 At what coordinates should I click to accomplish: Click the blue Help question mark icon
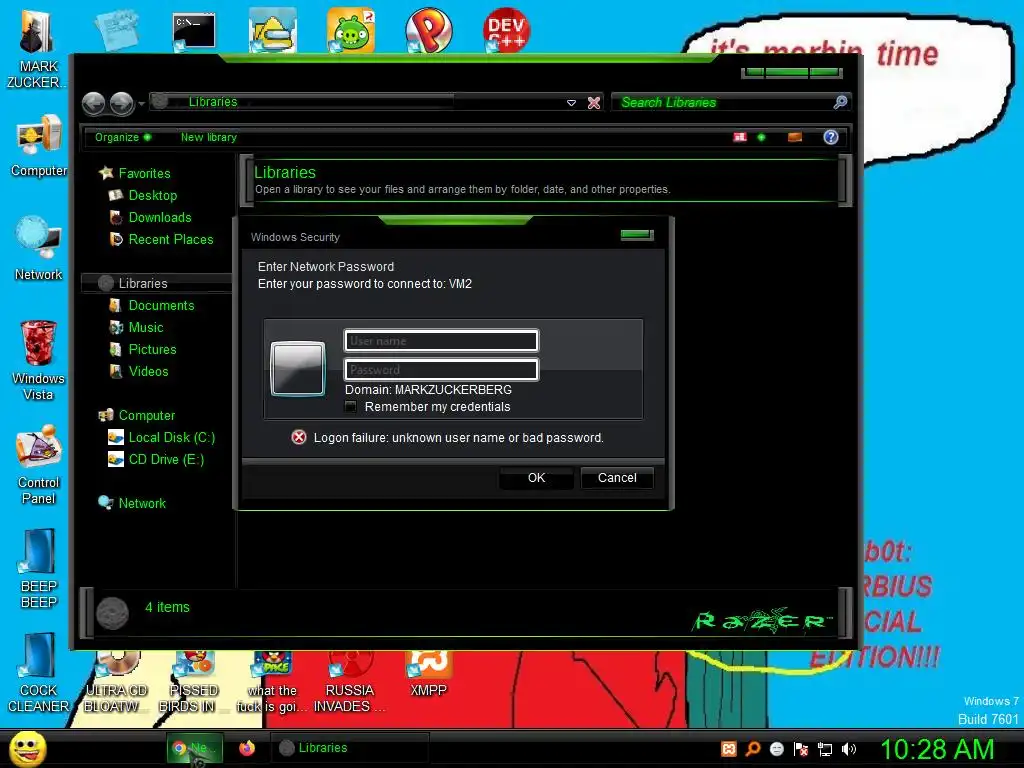pyautogui.click(x=831, y=137)
